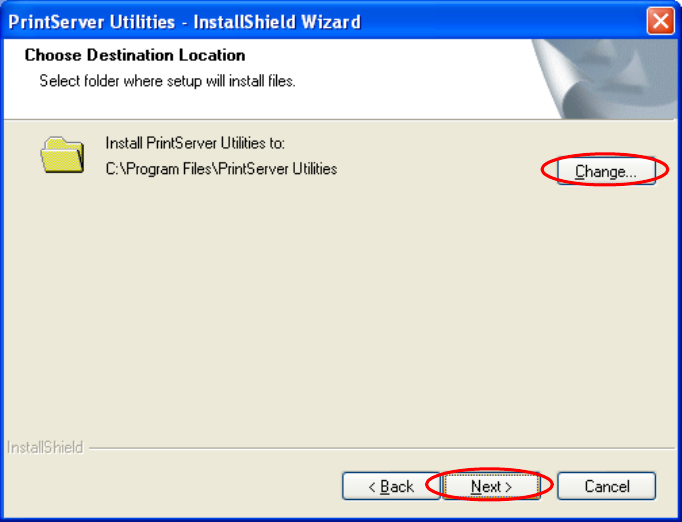Click the yellow folder icon
Image resolution: width=682 pixels, height=522 pixels.
pos(62,155)
